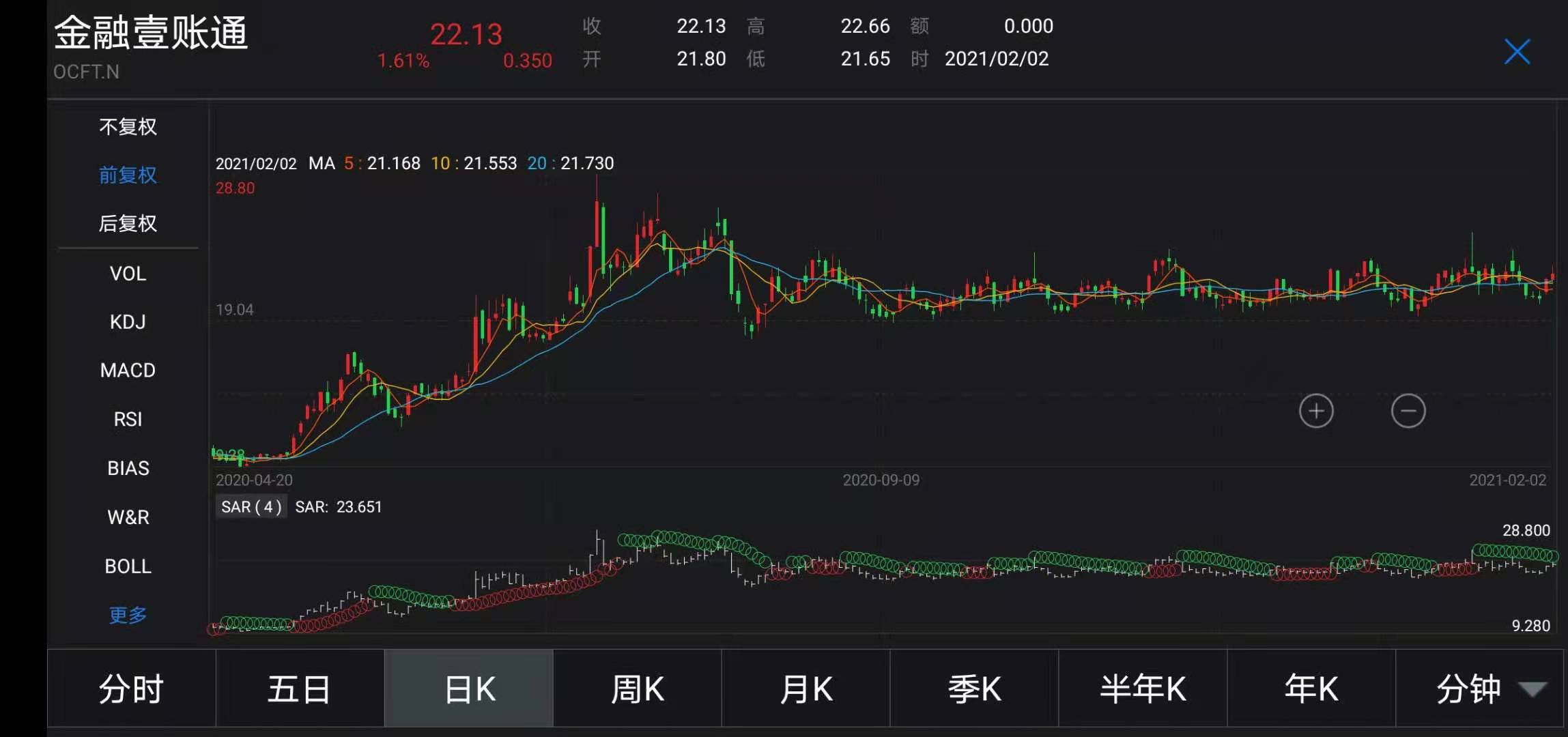The height and width of the screenshot is (737, 1568).
Task: Enable RSI indicator
Action: pos(128,418)
